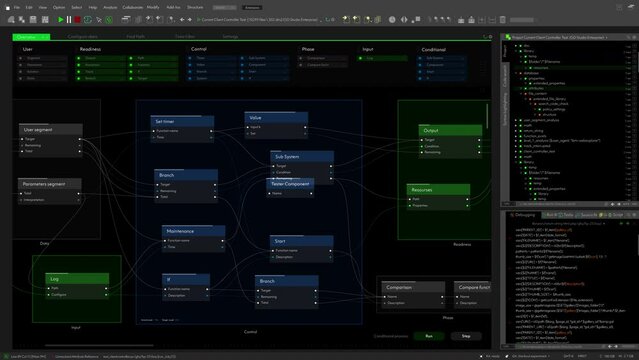Collapse the database tree item
639x360 pixels.
(x=516, y=73)
